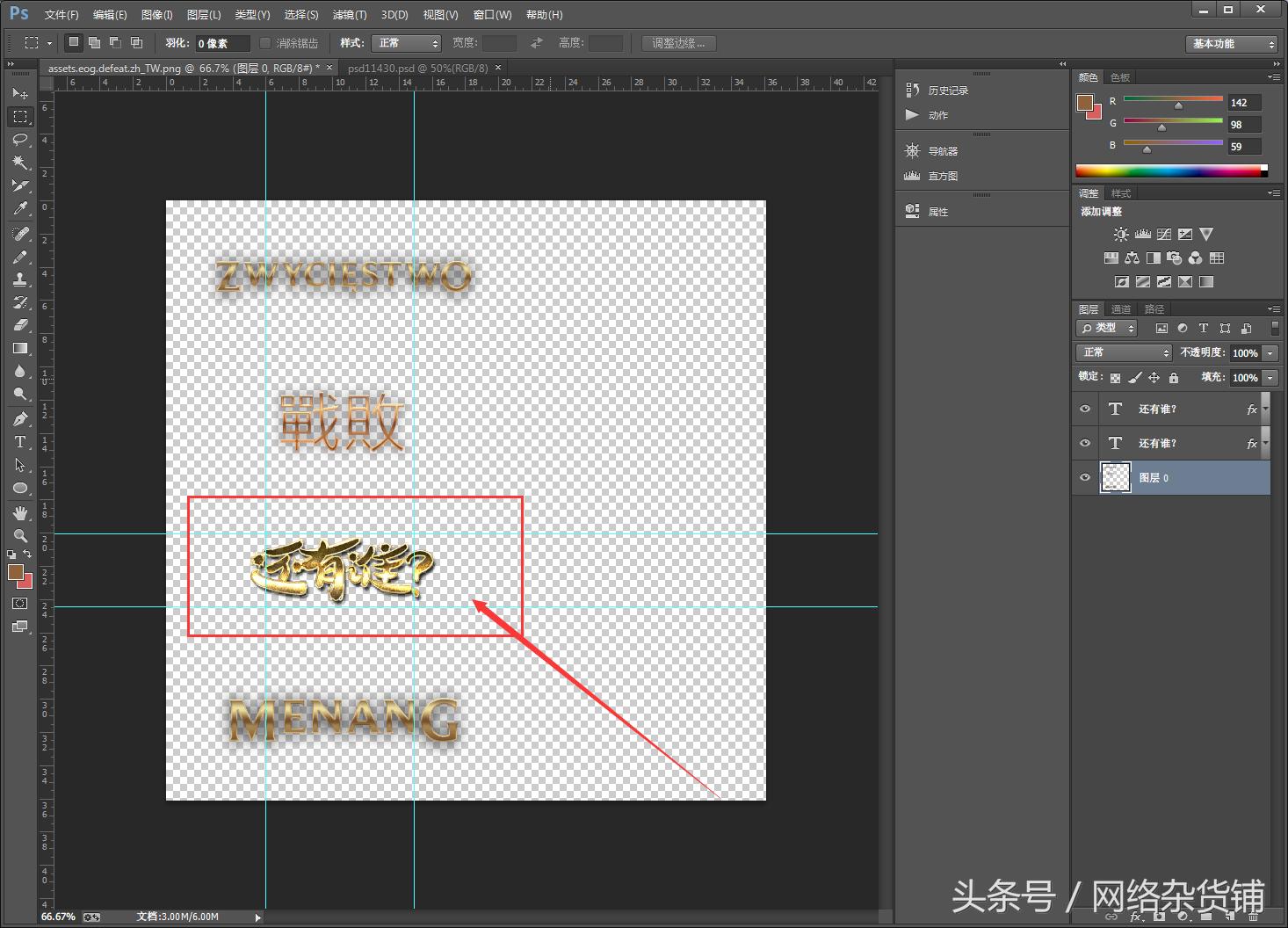Select the Zoom tool
This screenshot has width=1288, height=928.
point(20,535)
